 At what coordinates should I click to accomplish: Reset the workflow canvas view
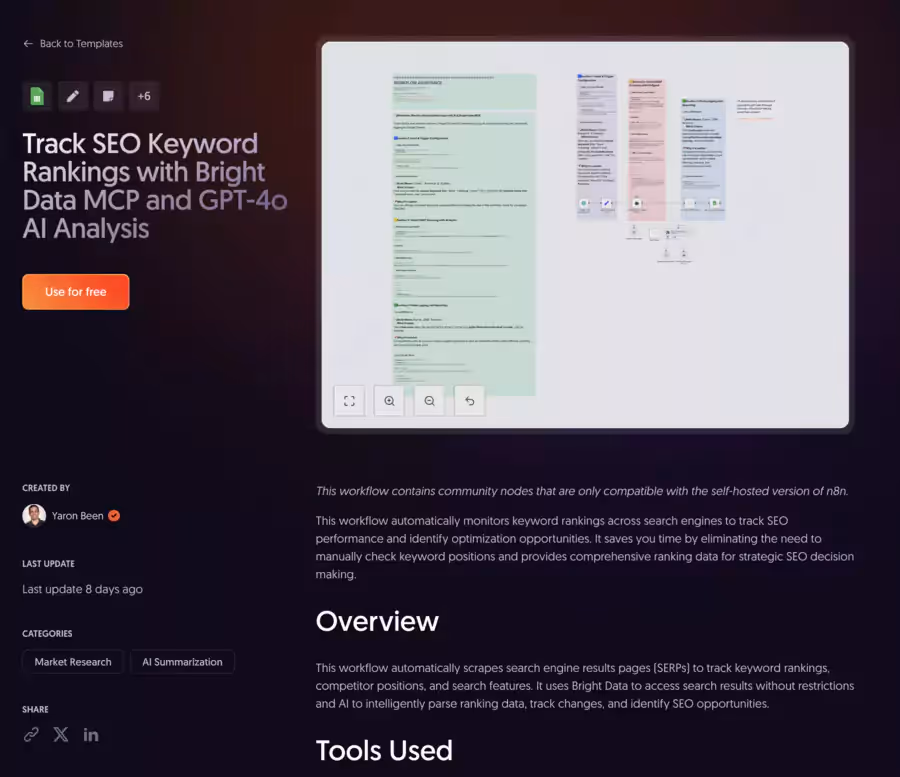(470, 401)
